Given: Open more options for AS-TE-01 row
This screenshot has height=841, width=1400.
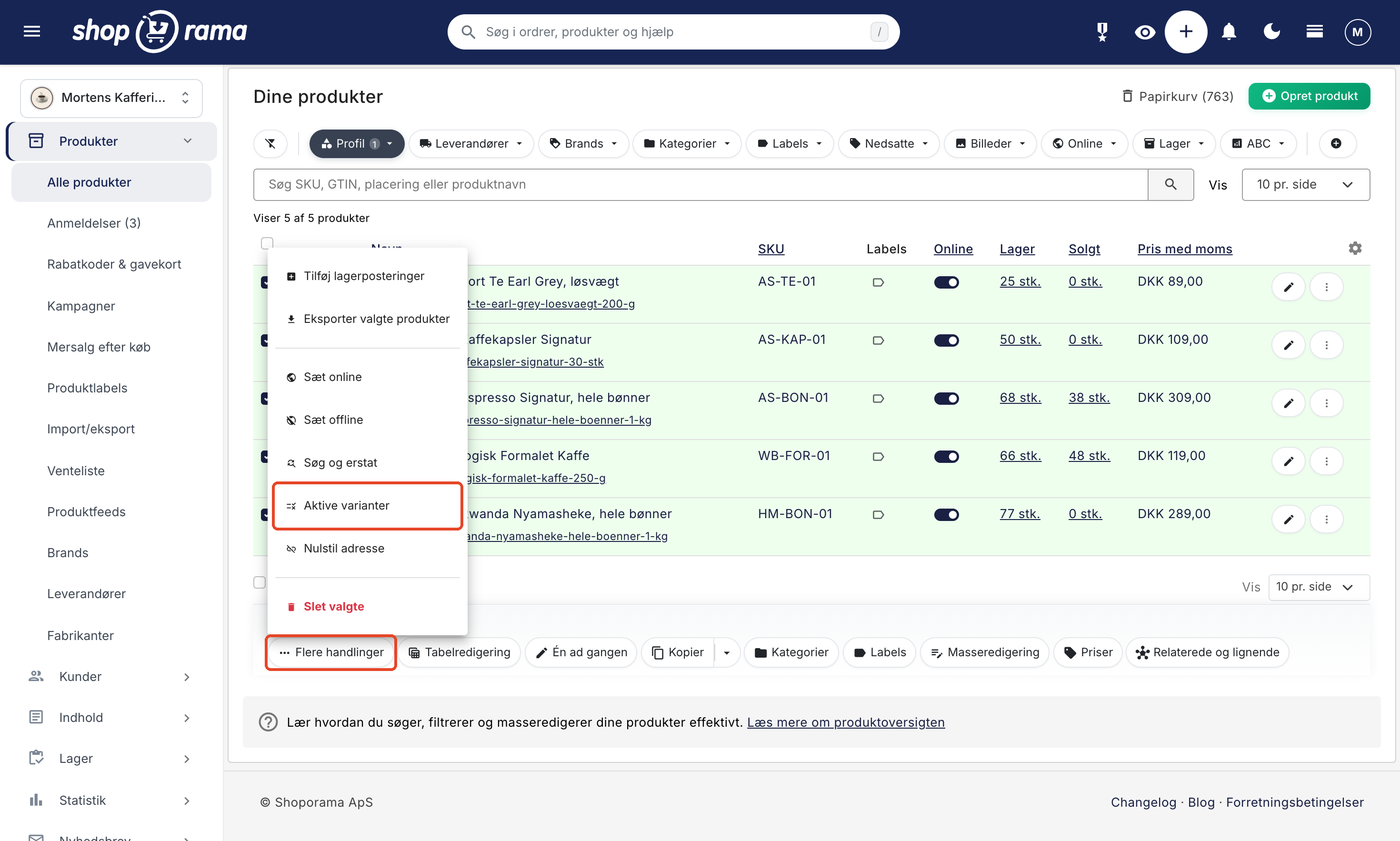Looking at the screenshot, I should (x=1327, y=287).
